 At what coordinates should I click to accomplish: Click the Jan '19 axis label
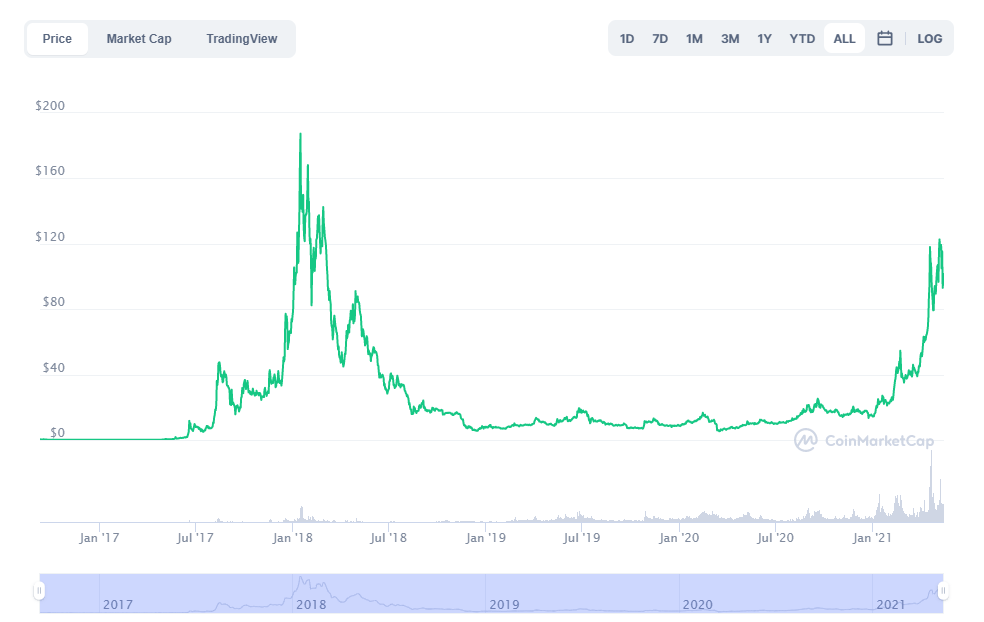486,538
